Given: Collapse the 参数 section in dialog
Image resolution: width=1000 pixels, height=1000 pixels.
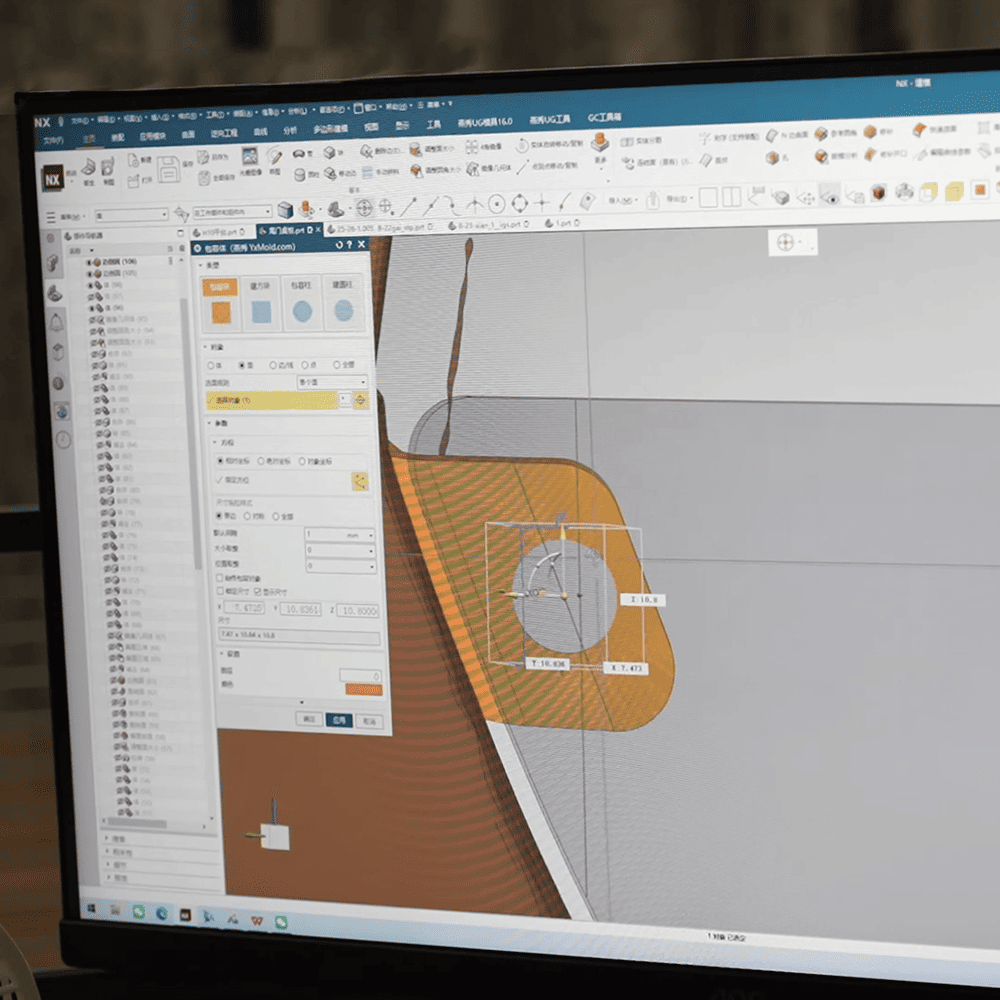Looking at the screenshot, I should coord(210,423).
